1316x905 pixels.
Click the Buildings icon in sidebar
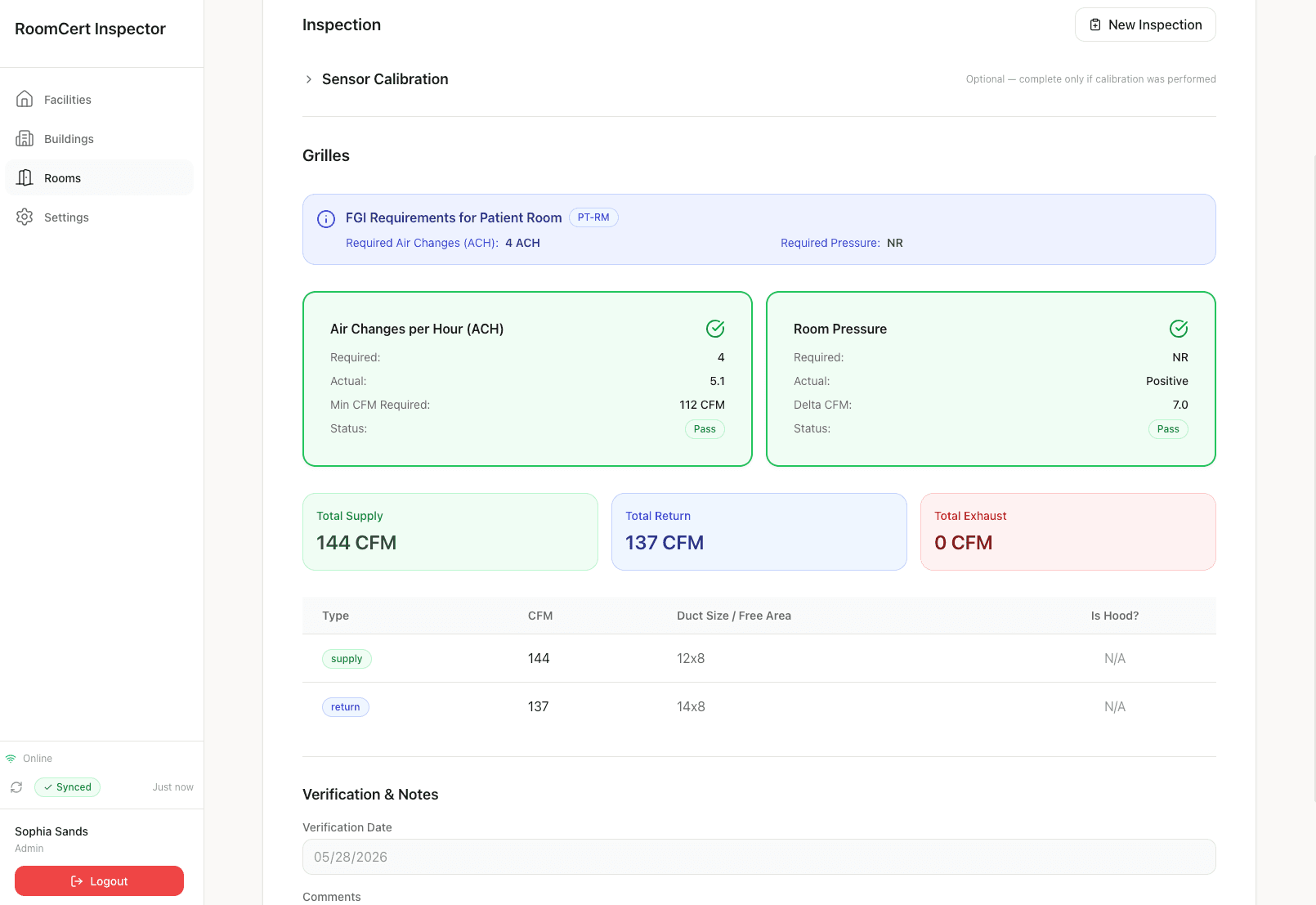pos(25,138)
